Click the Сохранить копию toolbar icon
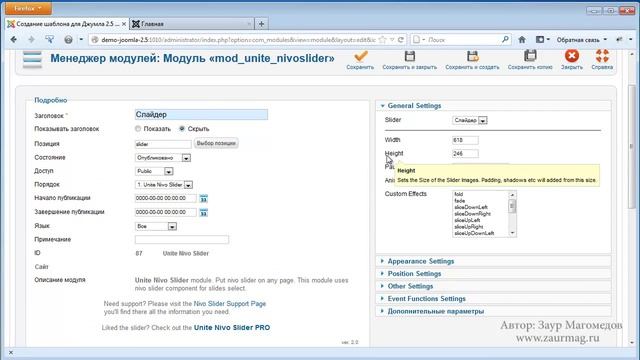This screenshot has width=640, height=360. (530, 56)
